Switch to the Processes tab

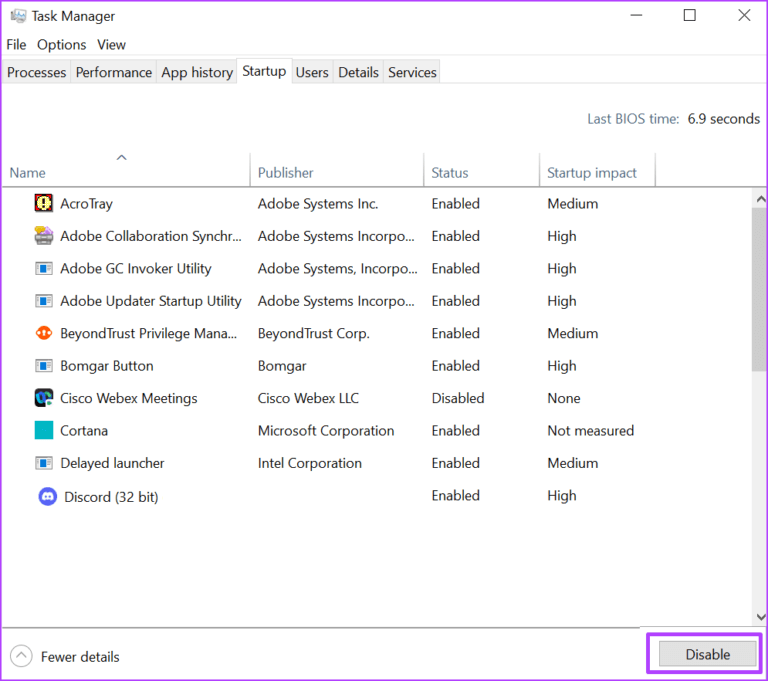(36, 72)
